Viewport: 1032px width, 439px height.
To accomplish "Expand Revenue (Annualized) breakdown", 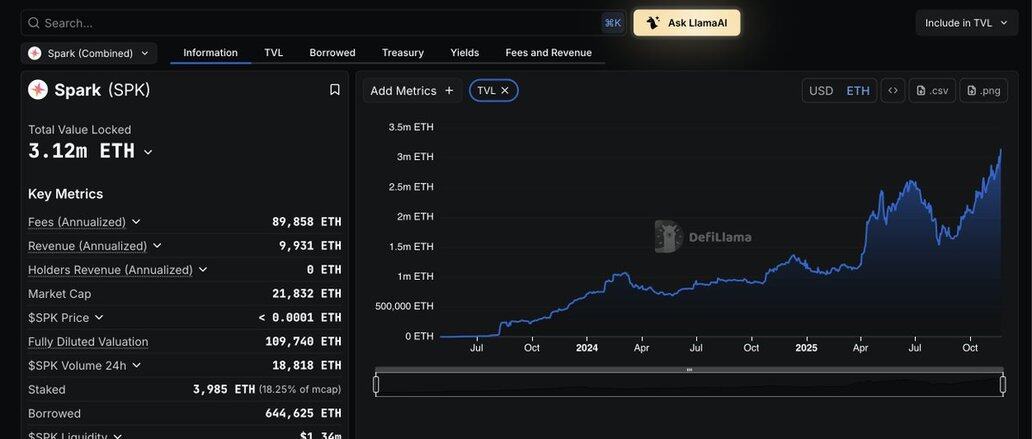I will 157,246.
